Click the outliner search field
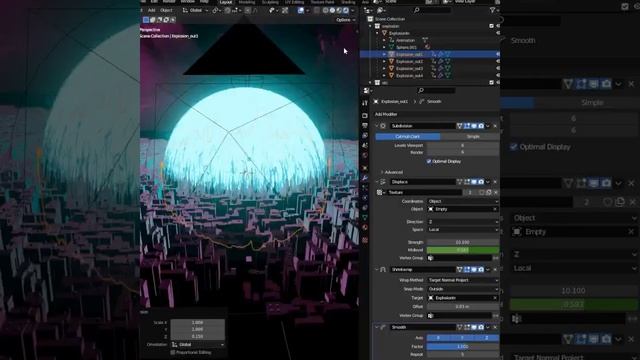Image resolution: width=640 pixels, height=360 pixels. tap(433, 10)
